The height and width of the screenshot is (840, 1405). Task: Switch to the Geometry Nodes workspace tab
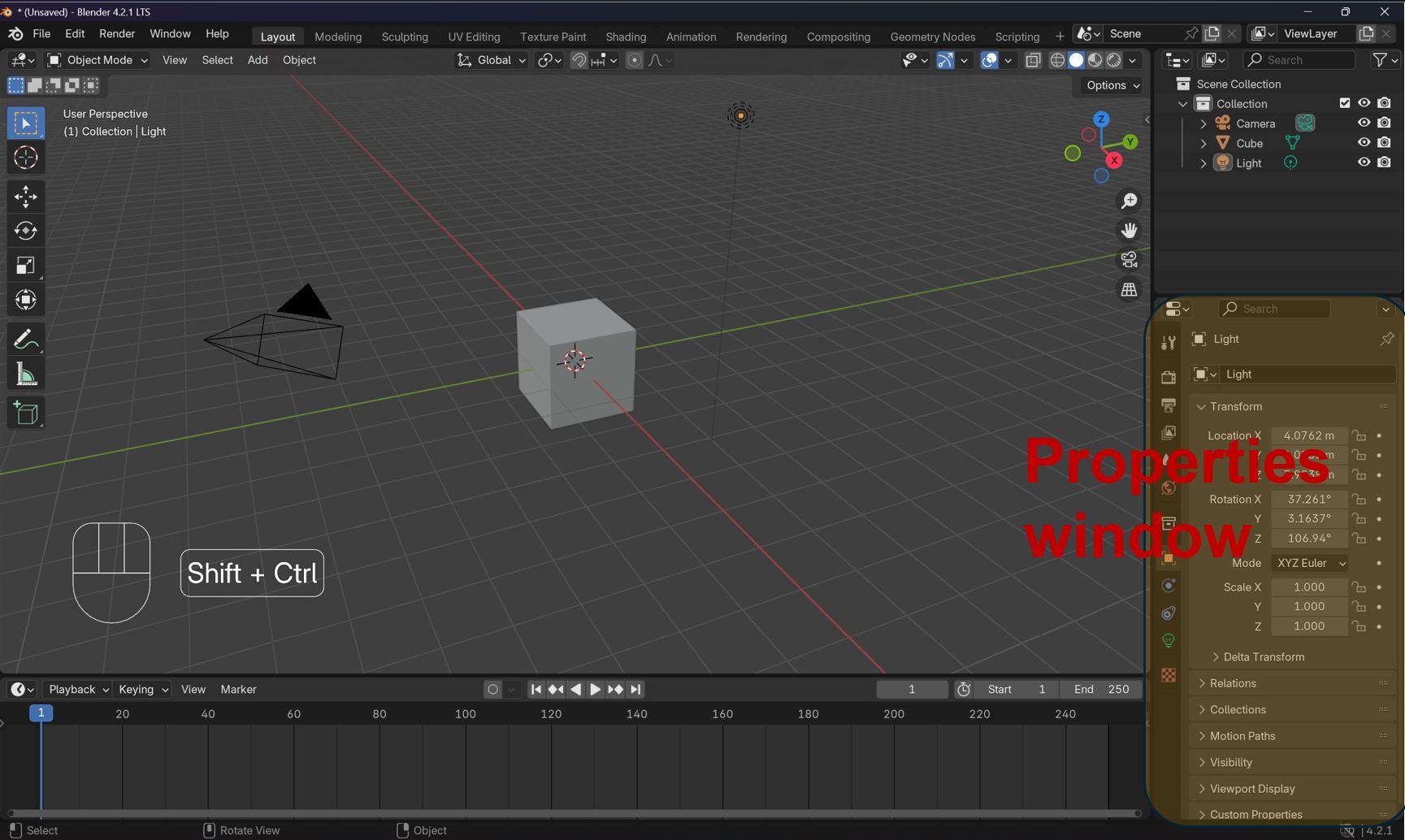pyautogui.click(x=933, y=37)
